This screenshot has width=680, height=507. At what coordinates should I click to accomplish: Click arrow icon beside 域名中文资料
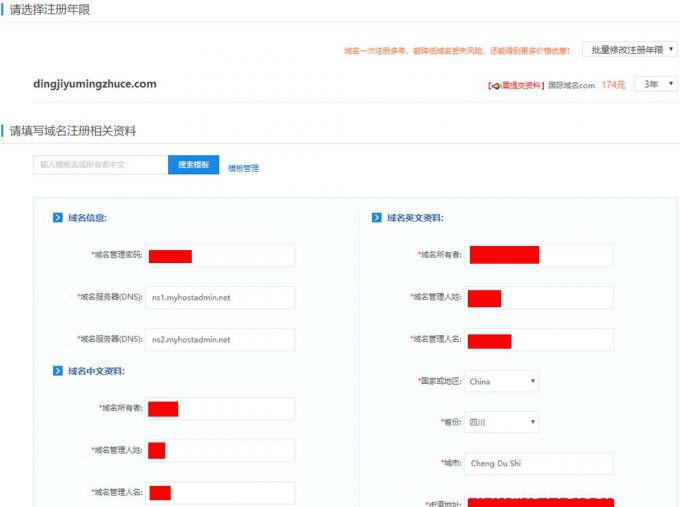click(58, 371)
